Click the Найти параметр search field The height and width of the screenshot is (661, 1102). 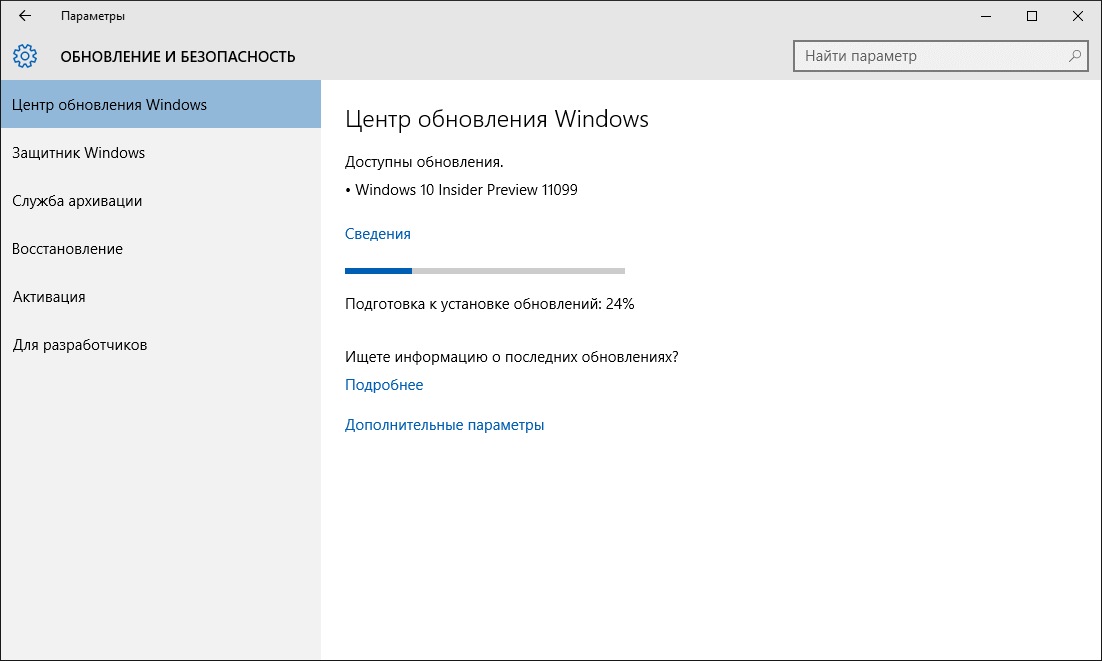click(930, 56)
